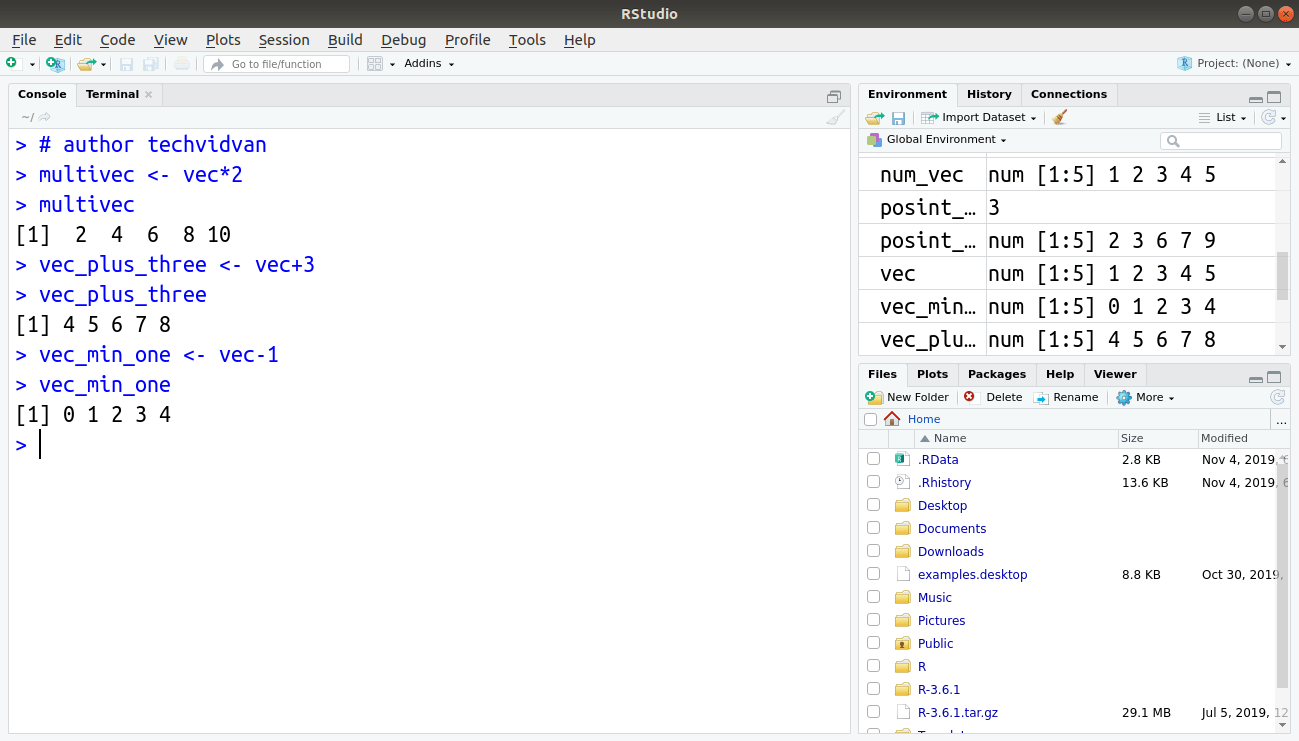Open the List view dropdown
The height and width of the screenshot is (741, 1299).
tap(1222, 117)
